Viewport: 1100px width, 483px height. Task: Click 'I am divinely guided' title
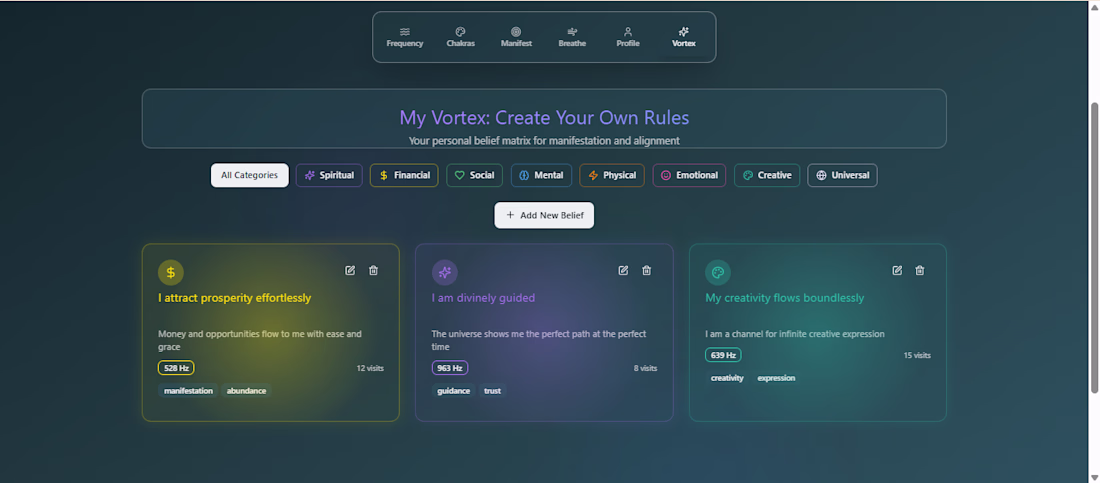point(483,298)
